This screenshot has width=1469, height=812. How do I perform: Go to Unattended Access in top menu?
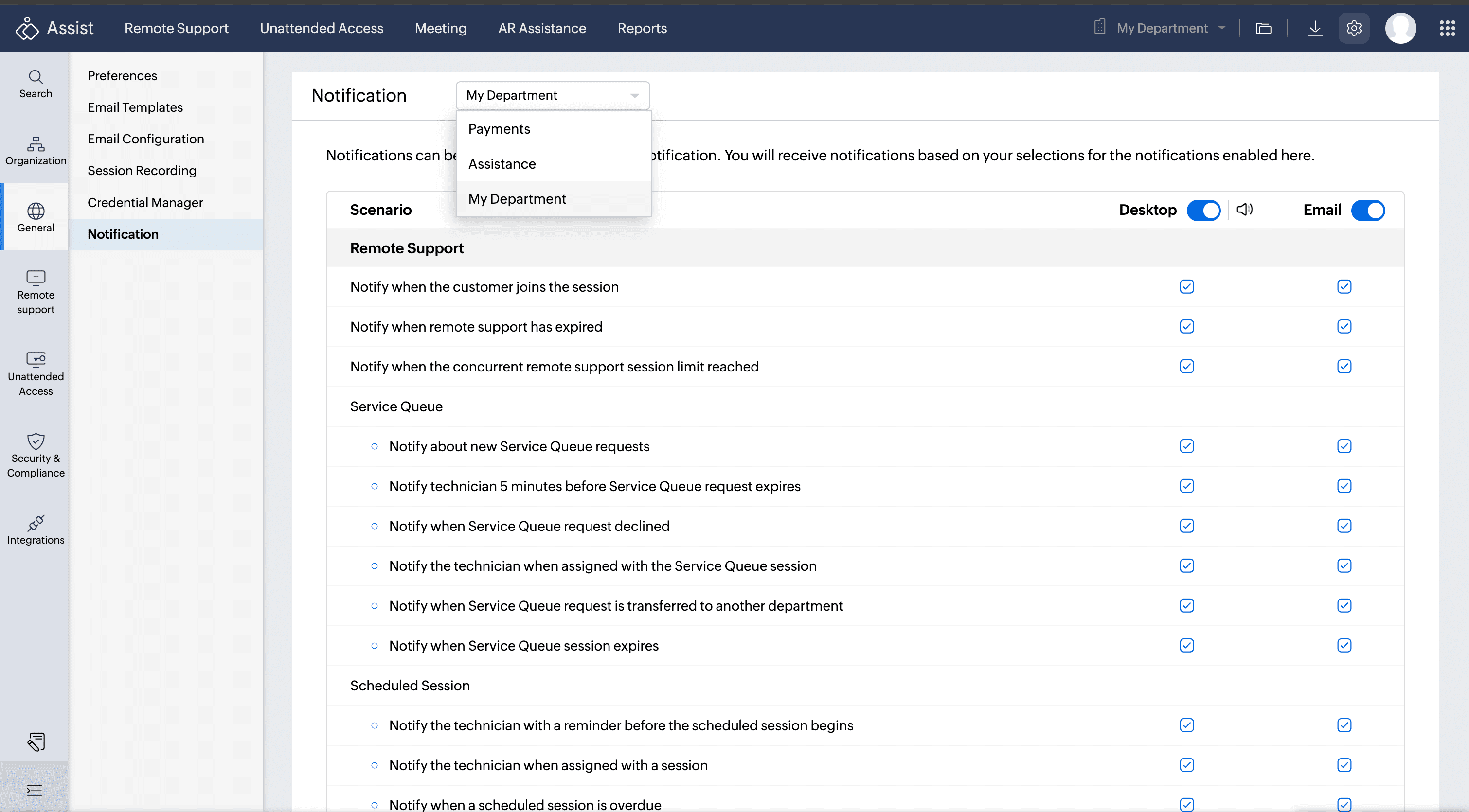pyautogui.click(x=321, y=28)
